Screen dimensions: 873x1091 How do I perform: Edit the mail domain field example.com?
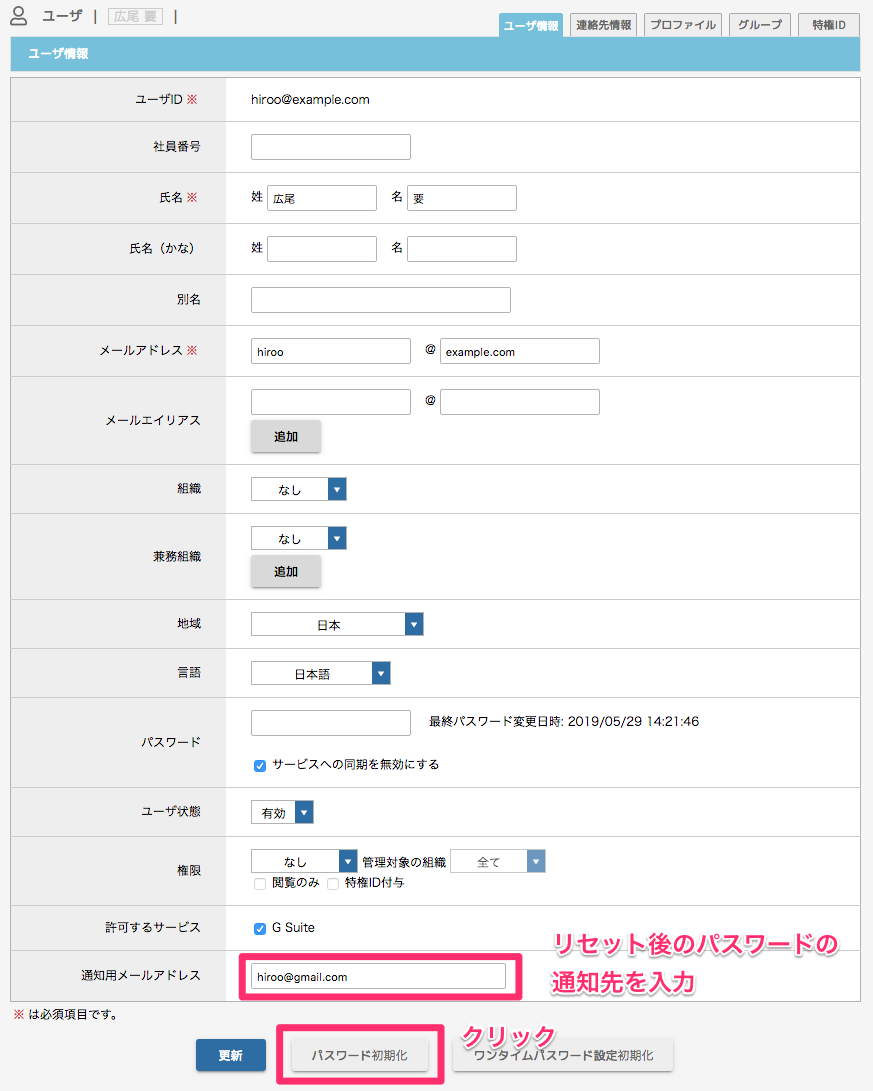[520, 351]
